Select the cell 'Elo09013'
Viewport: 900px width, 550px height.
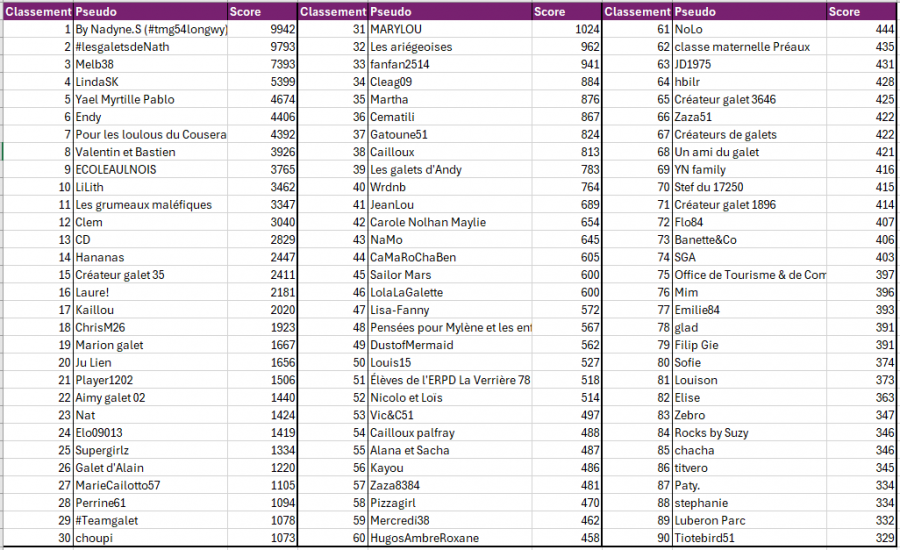(150, 433)
